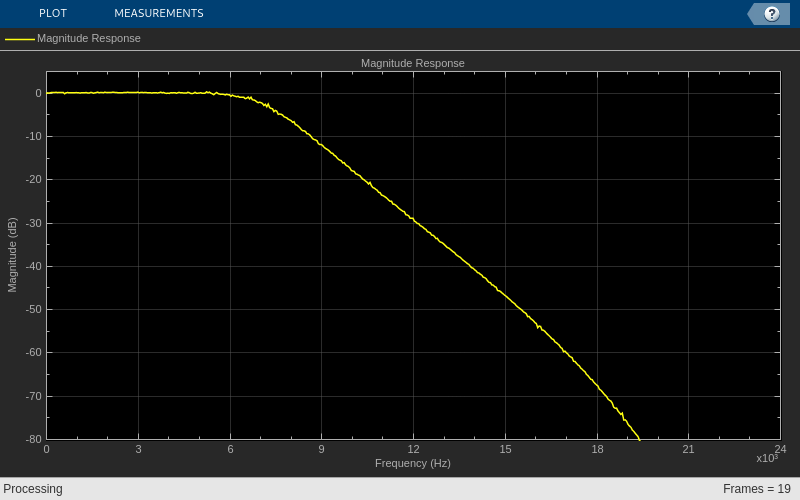Click the -50 y-axis tick label
Screen dimensions: 800x500
coord(34,309)
